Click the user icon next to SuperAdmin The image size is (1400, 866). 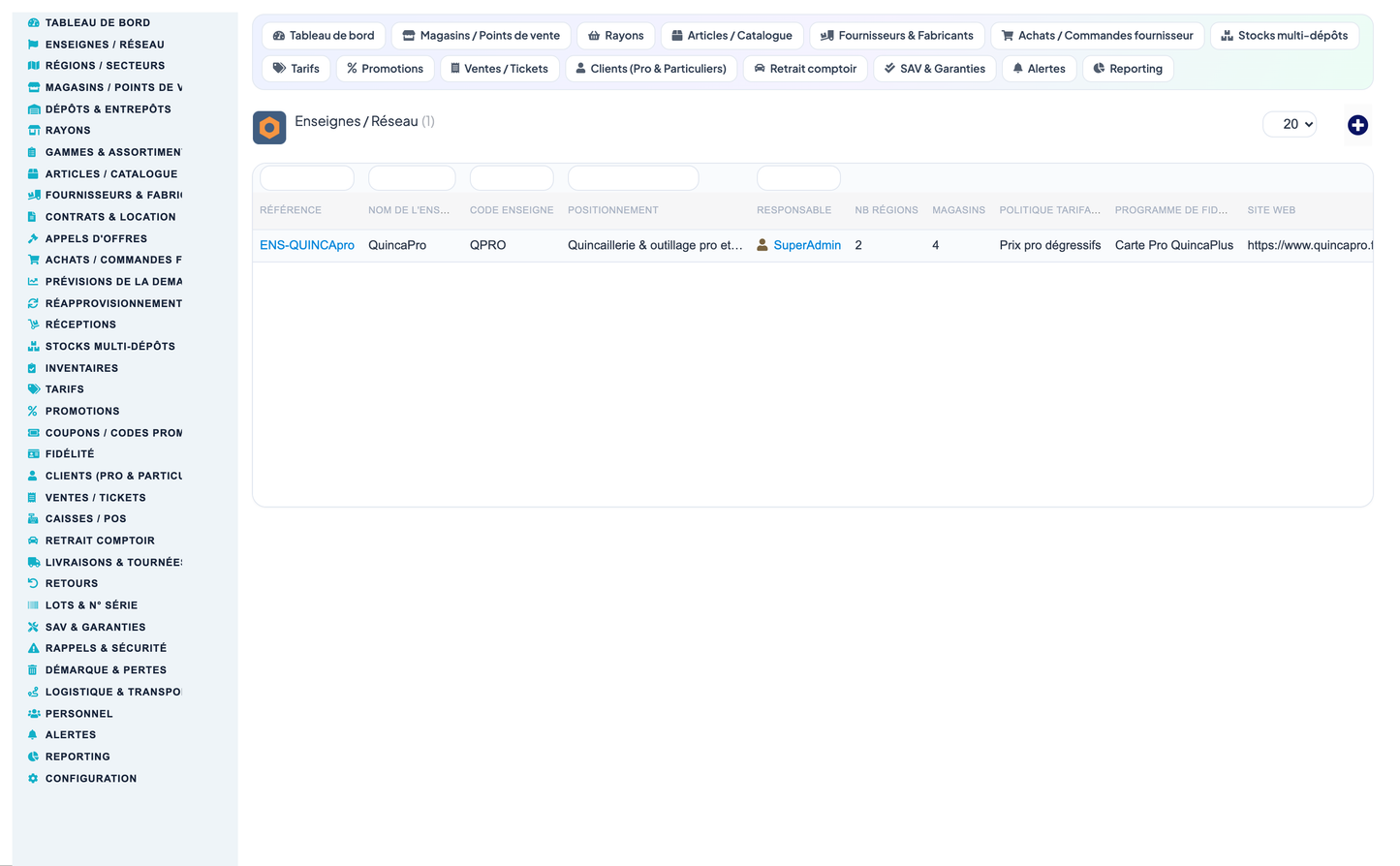pyautogui.click(x=762, y=245)
